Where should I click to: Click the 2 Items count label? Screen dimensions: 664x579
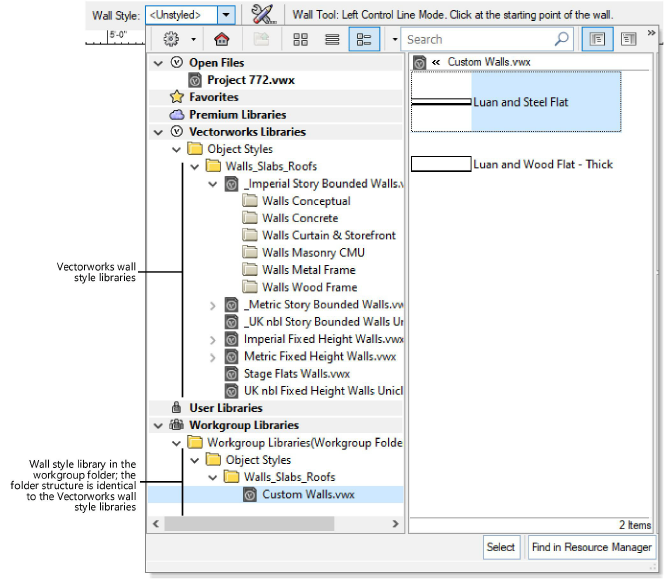click(x=635, y=525)
